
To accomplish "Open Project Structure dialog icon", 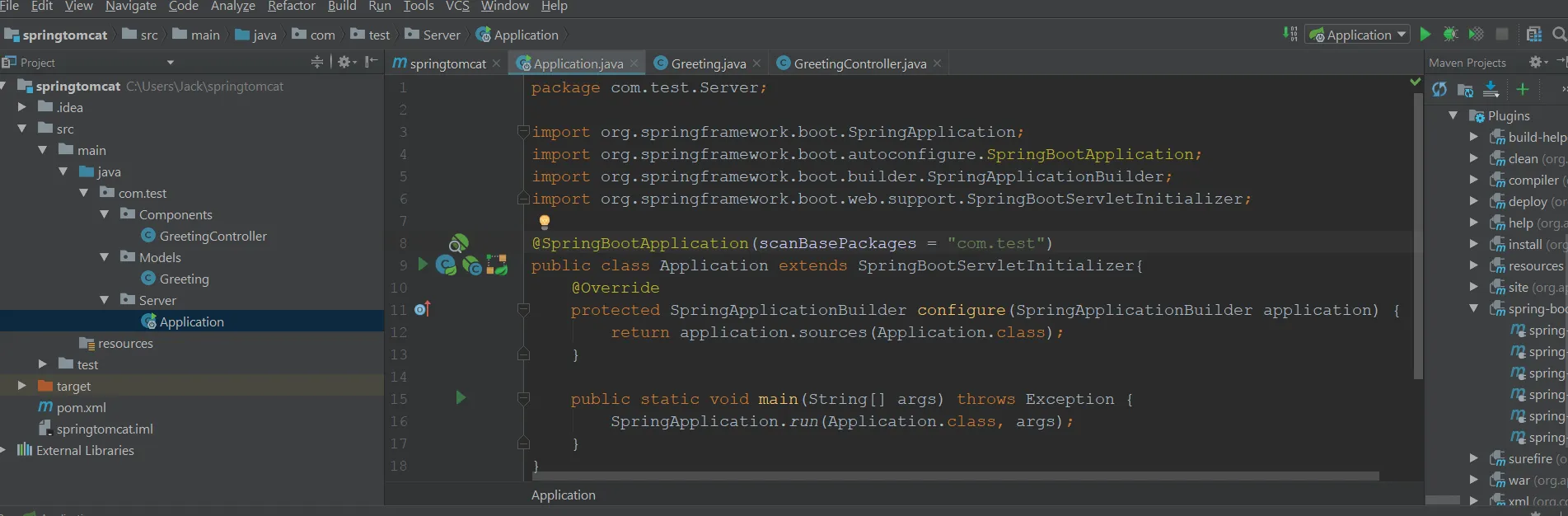I will pyautogui.click(x=1534, y=35).
